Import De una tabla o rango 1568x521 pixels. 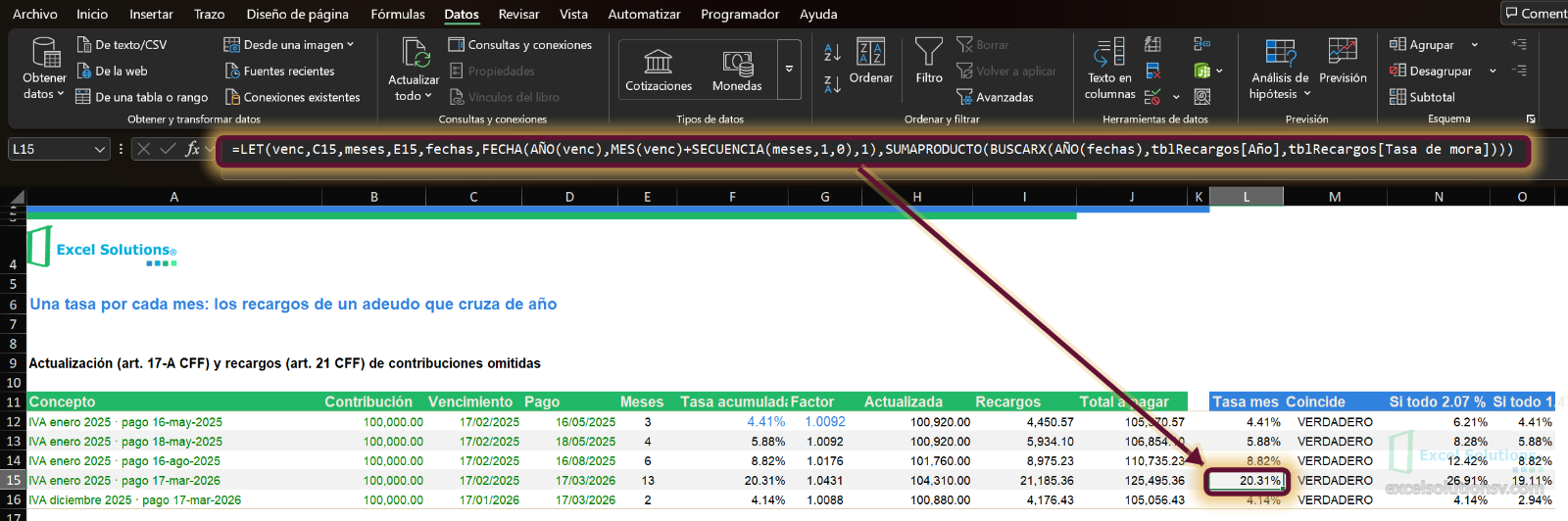142,97
